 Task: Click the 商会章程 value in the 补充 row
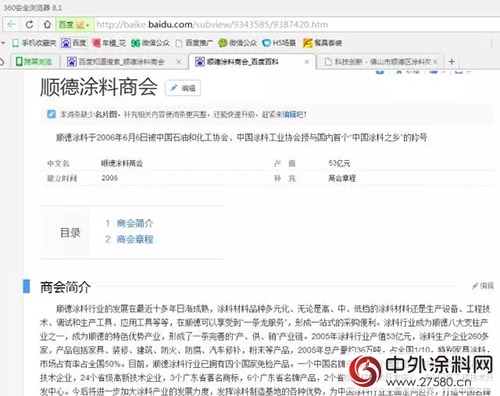click(342, 178)
